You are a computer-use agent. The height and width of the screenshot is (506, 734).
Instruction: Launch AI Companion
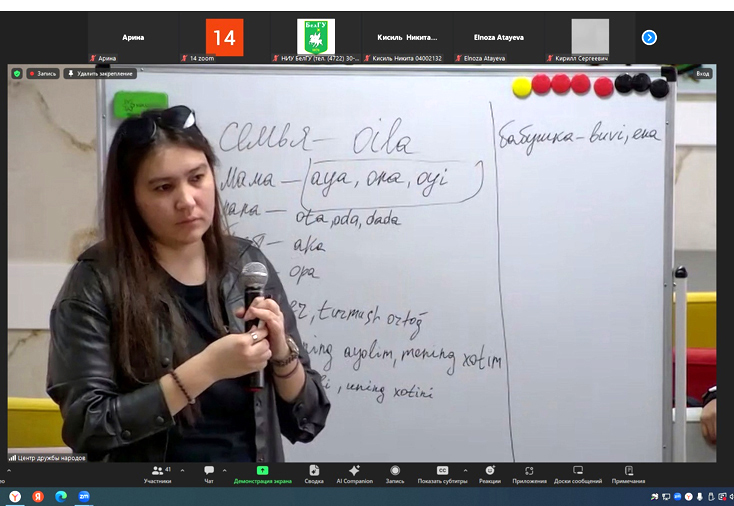354,472
